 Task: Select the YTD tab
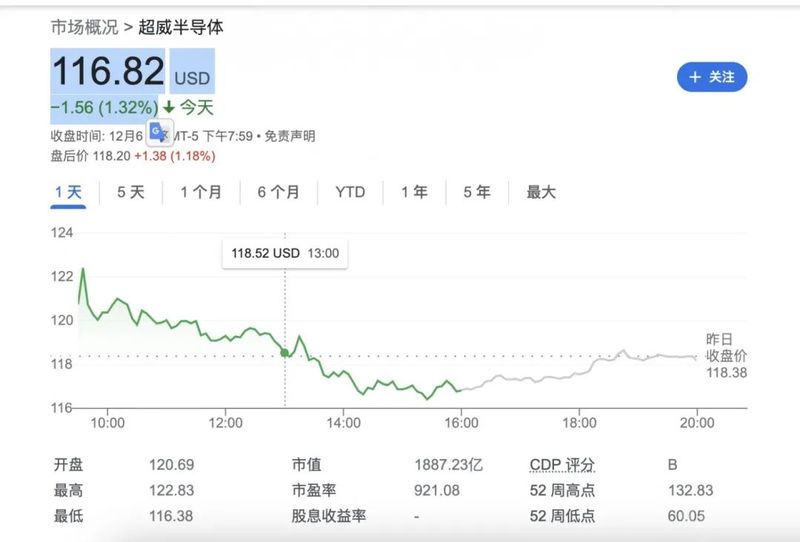pos(350,192)
